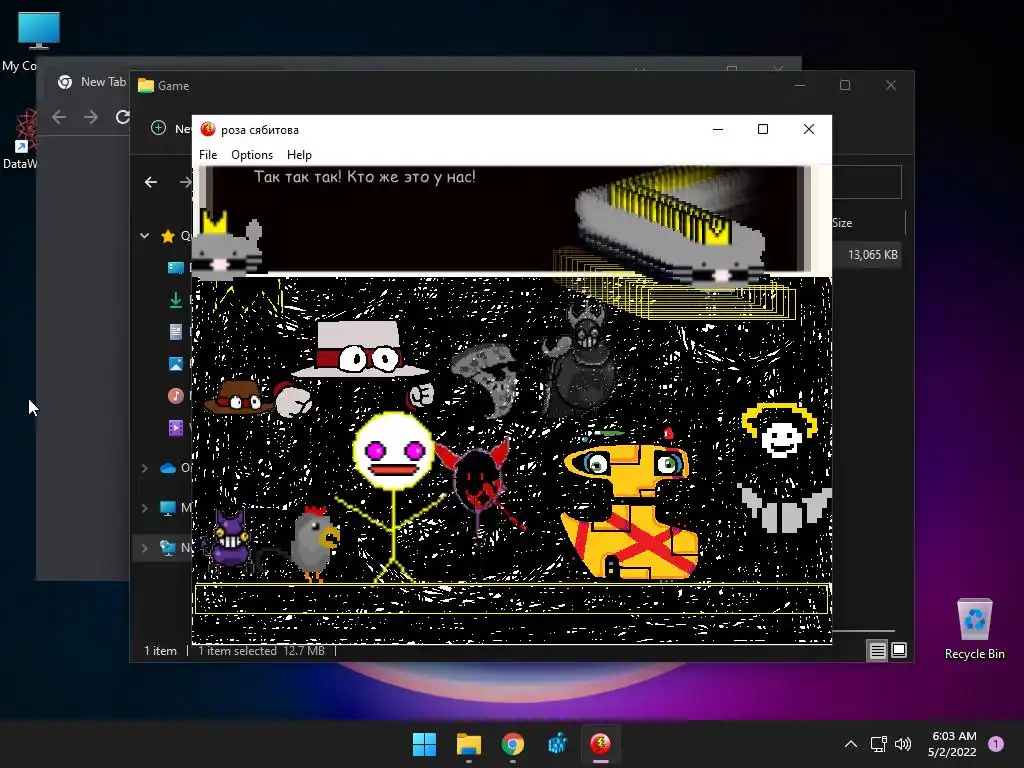Open the Options menu in the game window
Viewport: 1024px width, 768px height.
tap(251, 155)
